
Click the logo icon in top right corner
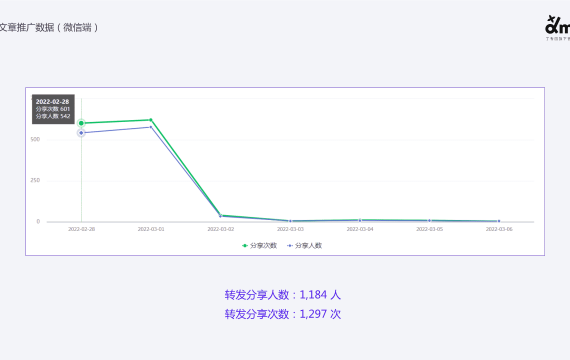click(557, 28)
